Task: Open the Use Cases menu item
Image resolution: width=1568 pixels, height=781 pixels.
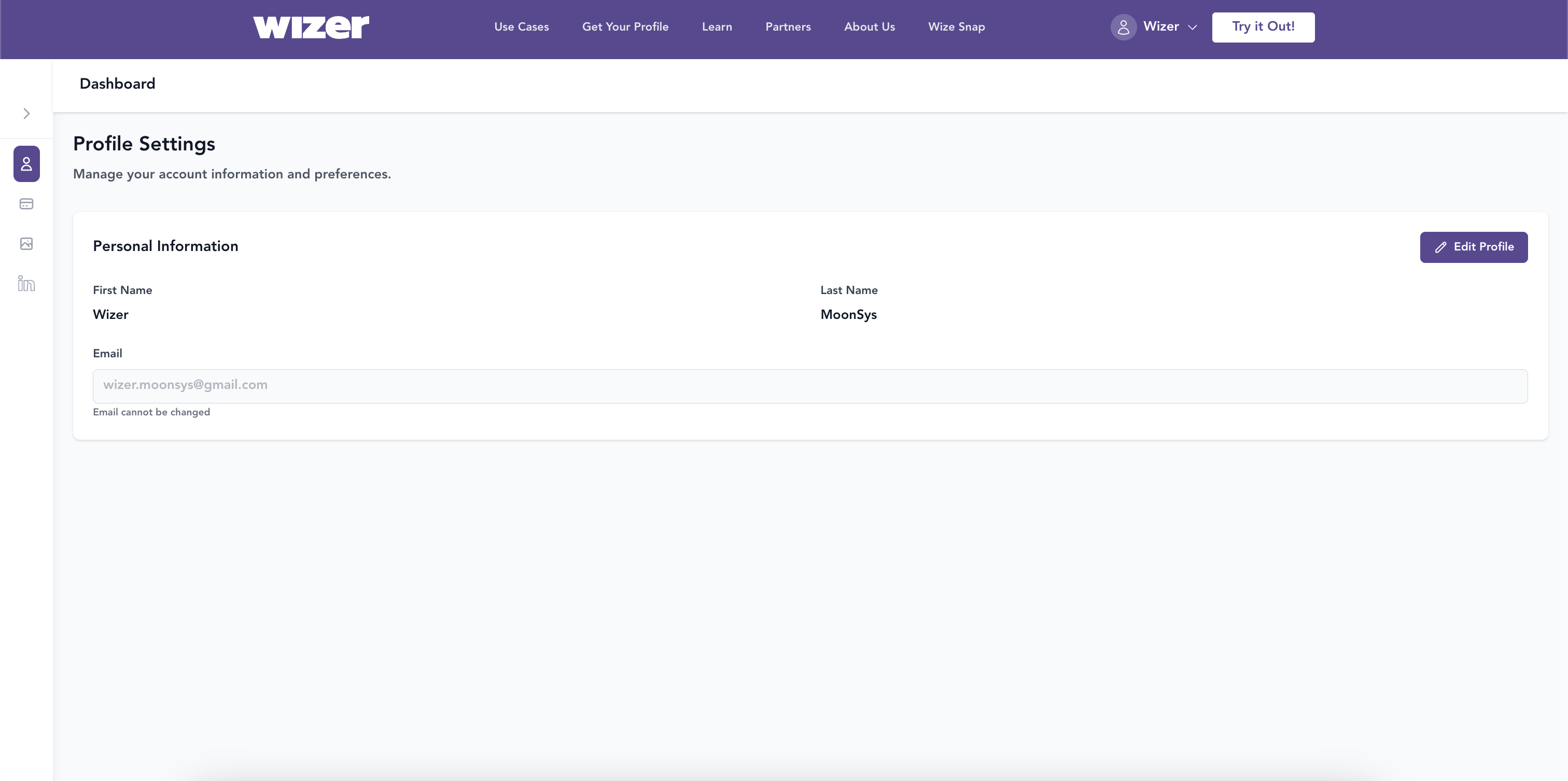Action: coord(521,27)
